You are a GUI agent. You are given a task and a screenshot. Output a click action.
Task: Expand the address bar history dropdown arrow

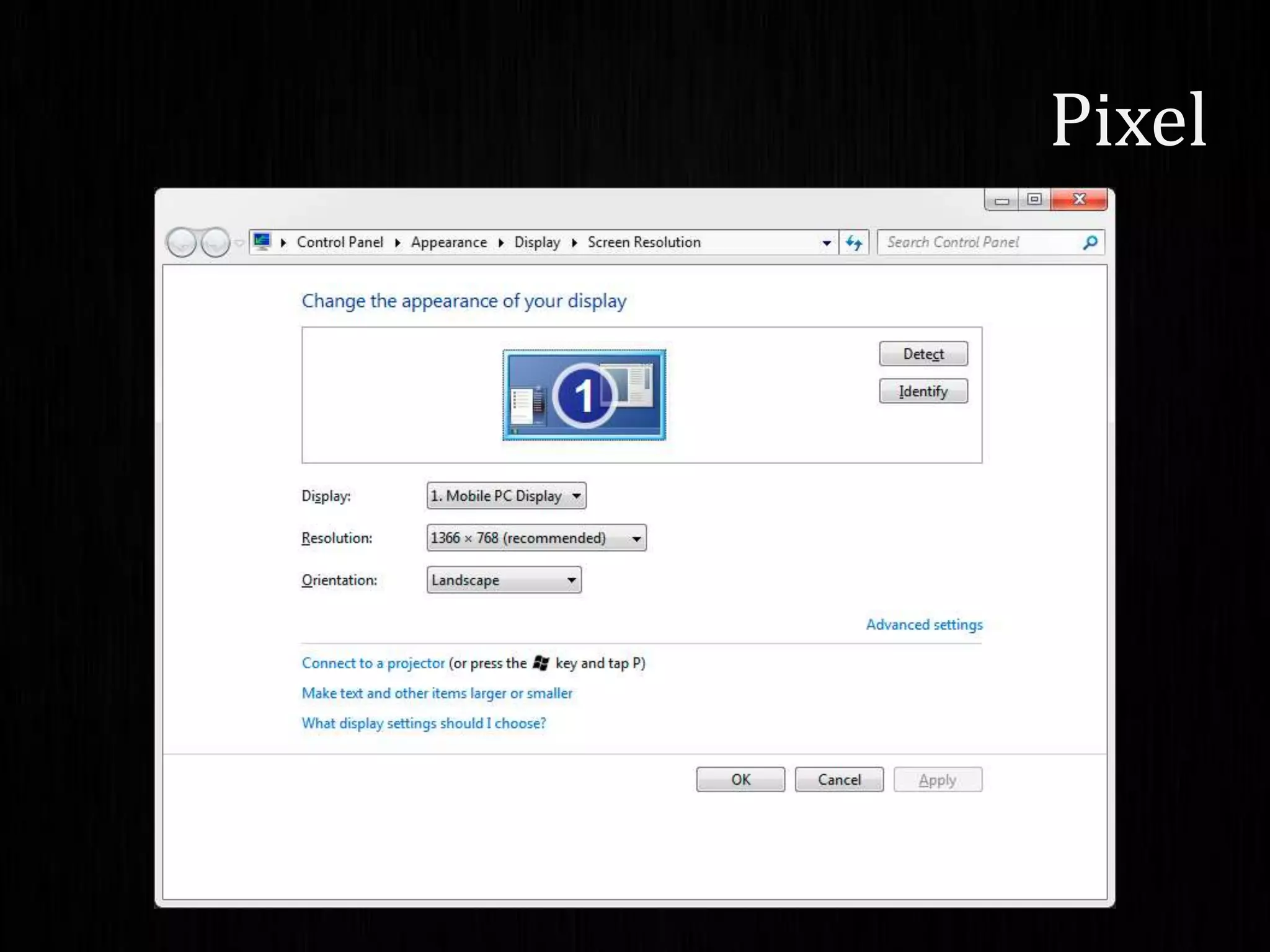click(826, 243)
